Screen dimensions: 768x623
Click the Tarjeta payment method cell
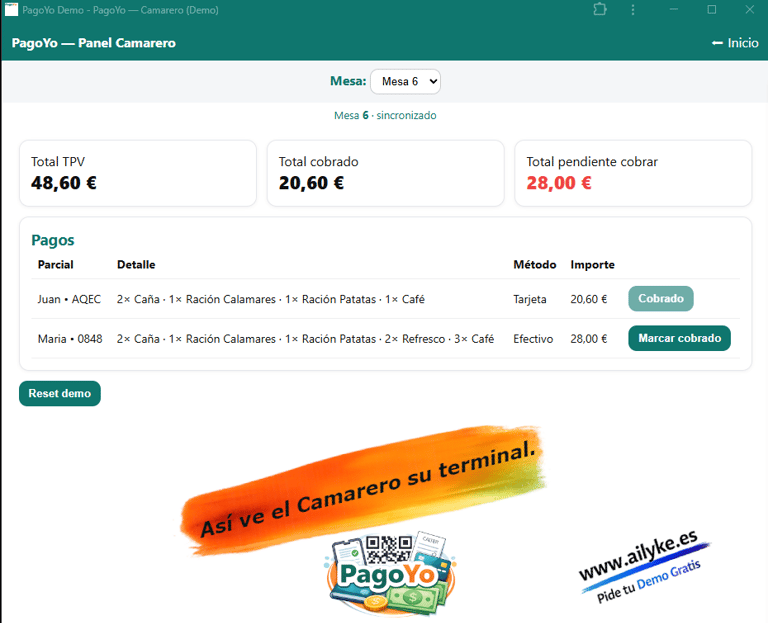pyautogui.click(x=529, y=299)
